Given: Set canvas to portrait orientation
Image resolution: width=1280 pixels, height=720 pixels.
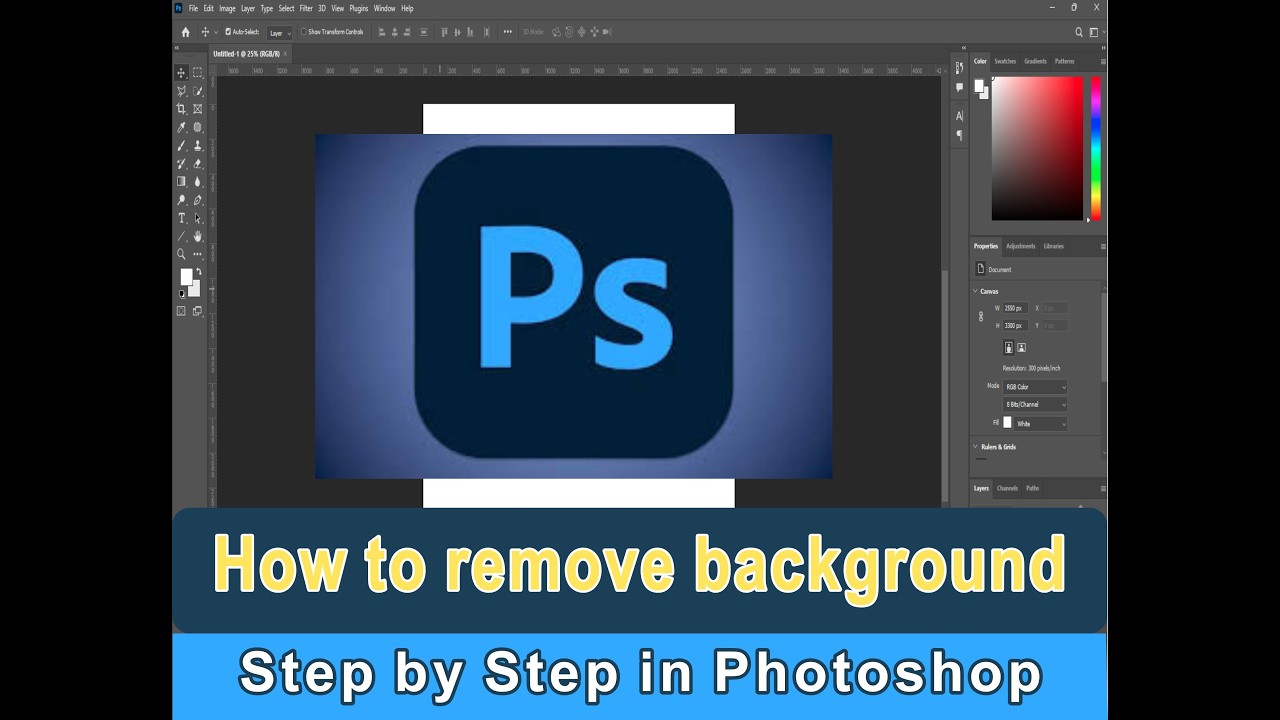Looking at the screenshot, I should pos(1008,348).
